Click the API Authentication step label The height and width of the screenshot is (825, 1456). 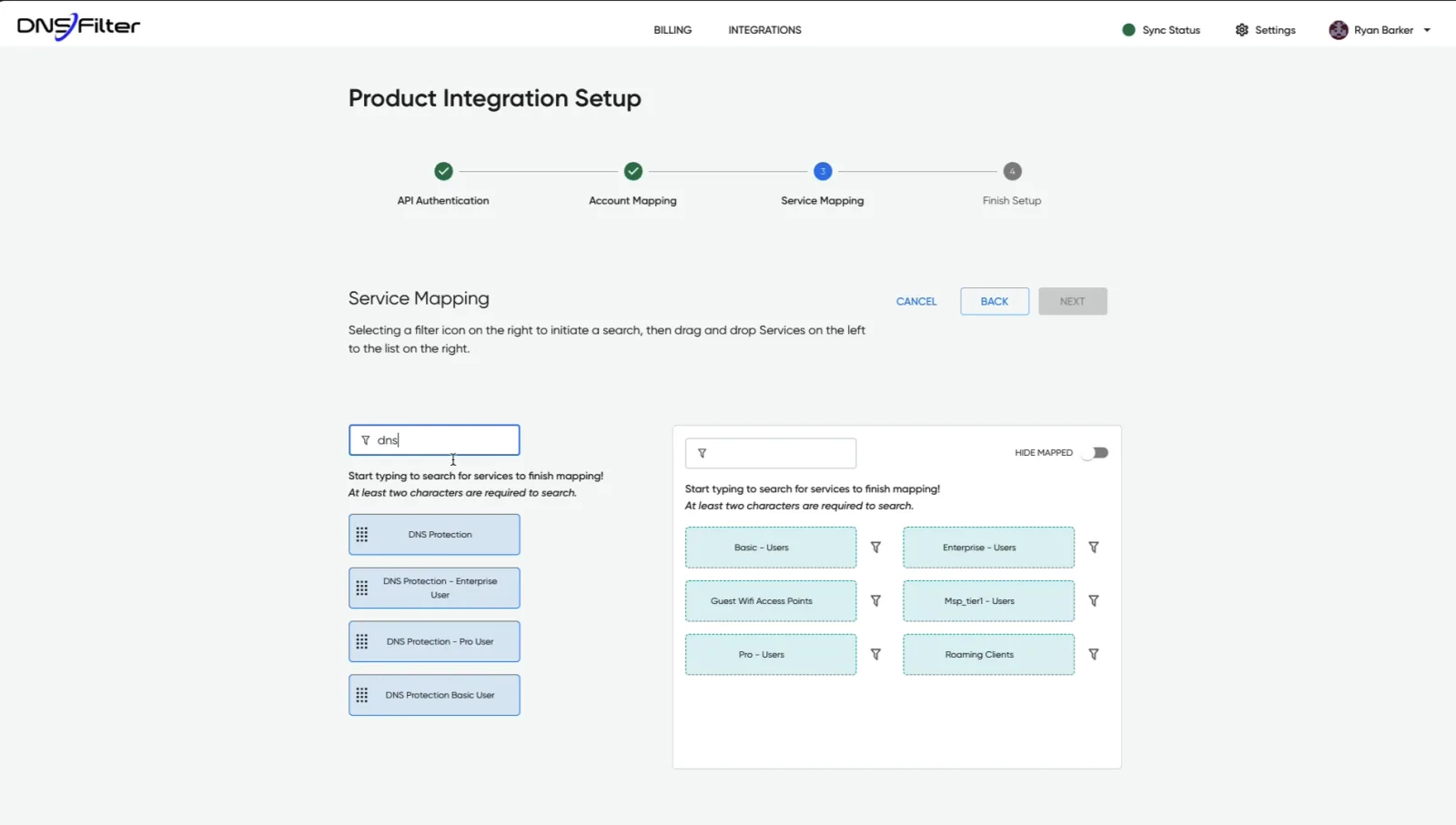(443, 200)
